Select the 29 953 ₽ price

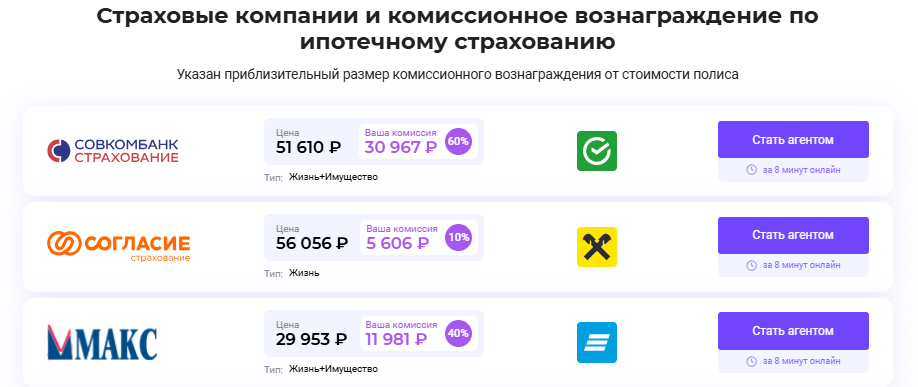click(x=311, y=339)
